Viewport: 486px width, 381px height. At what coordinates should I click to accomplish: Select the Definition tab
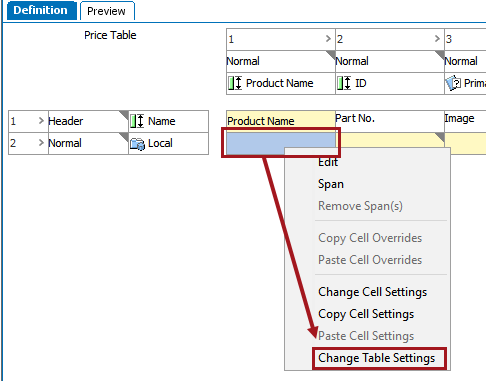(x=41, y=10)
